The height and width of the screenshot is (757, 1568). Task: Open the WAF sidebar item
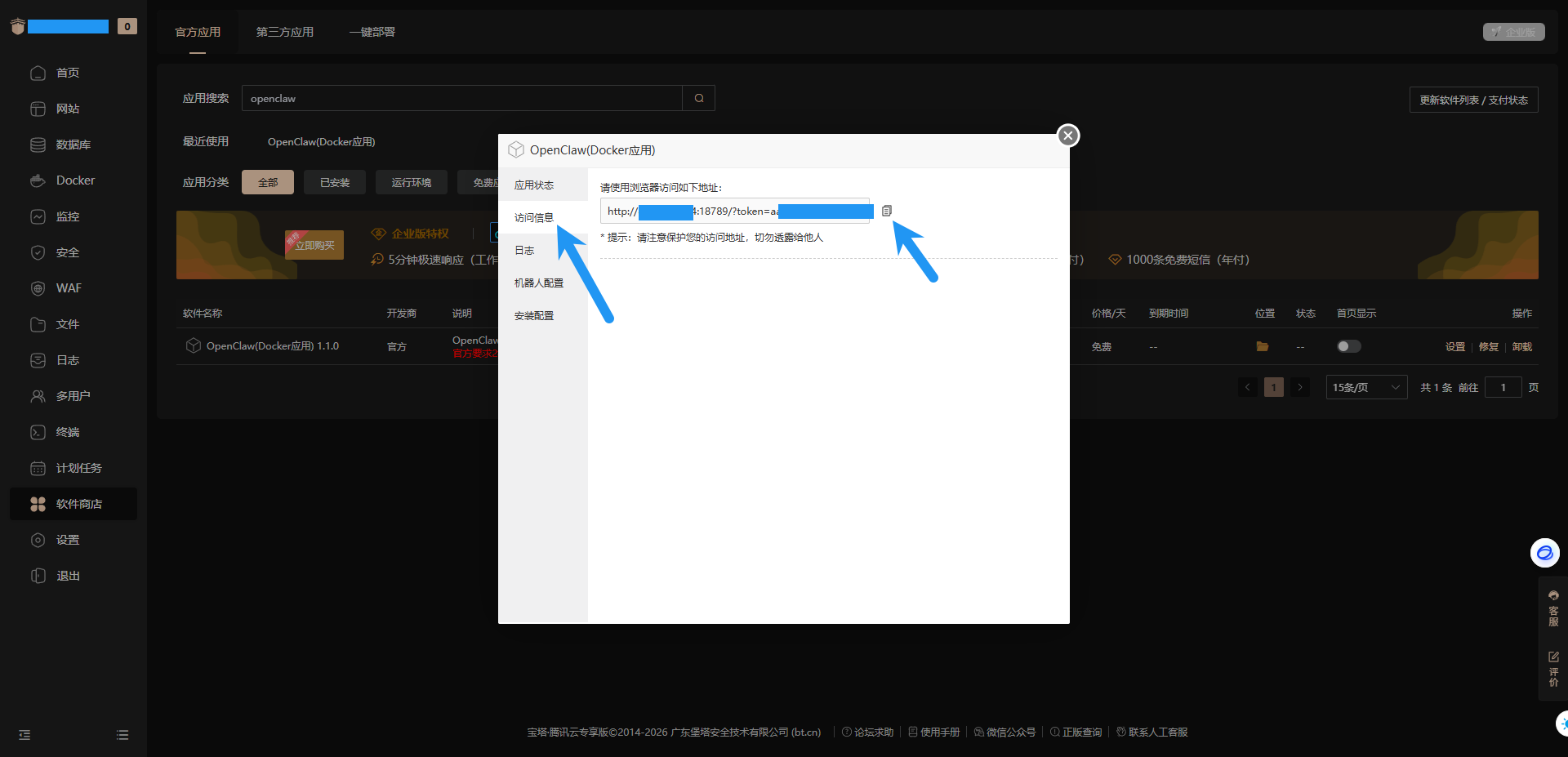pyautogui.click(x=68, y=288)
